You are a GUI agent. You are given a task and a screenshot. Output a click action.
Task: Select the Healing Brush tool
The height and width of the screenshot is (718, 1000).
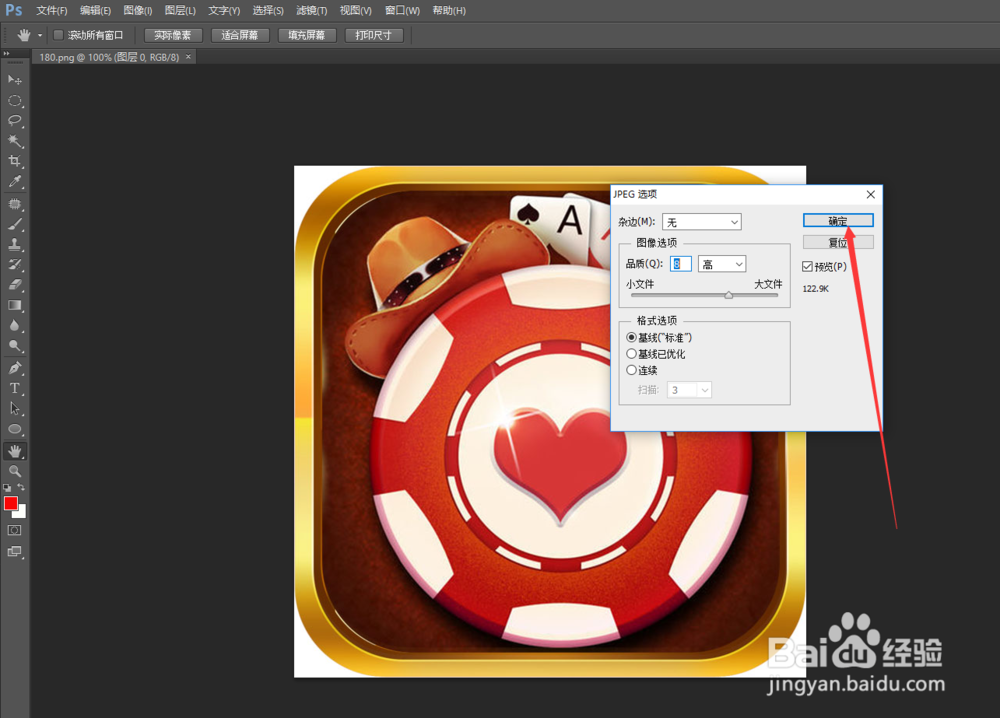pos(15,204)
